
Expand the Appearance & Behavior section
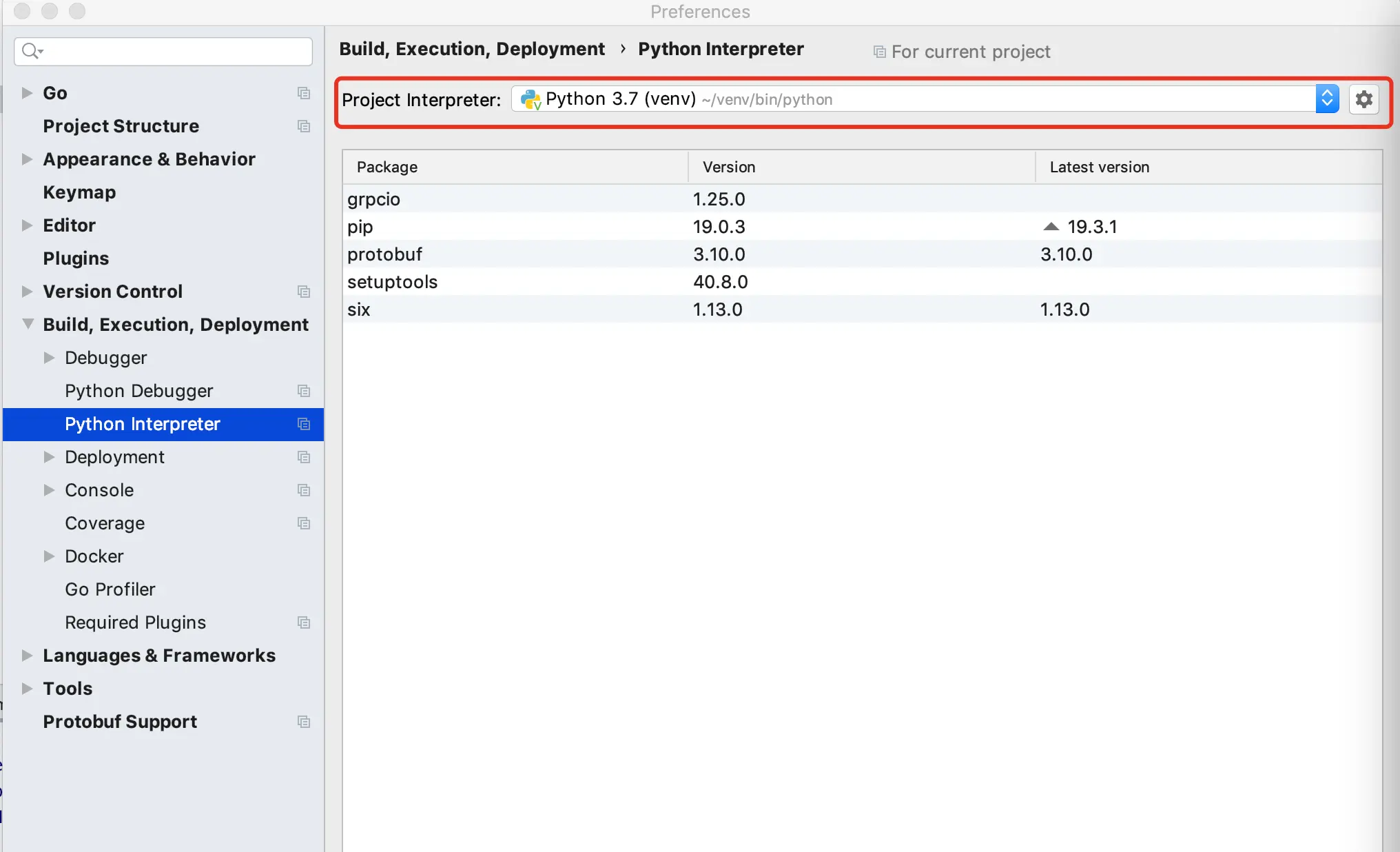point(27,159)
